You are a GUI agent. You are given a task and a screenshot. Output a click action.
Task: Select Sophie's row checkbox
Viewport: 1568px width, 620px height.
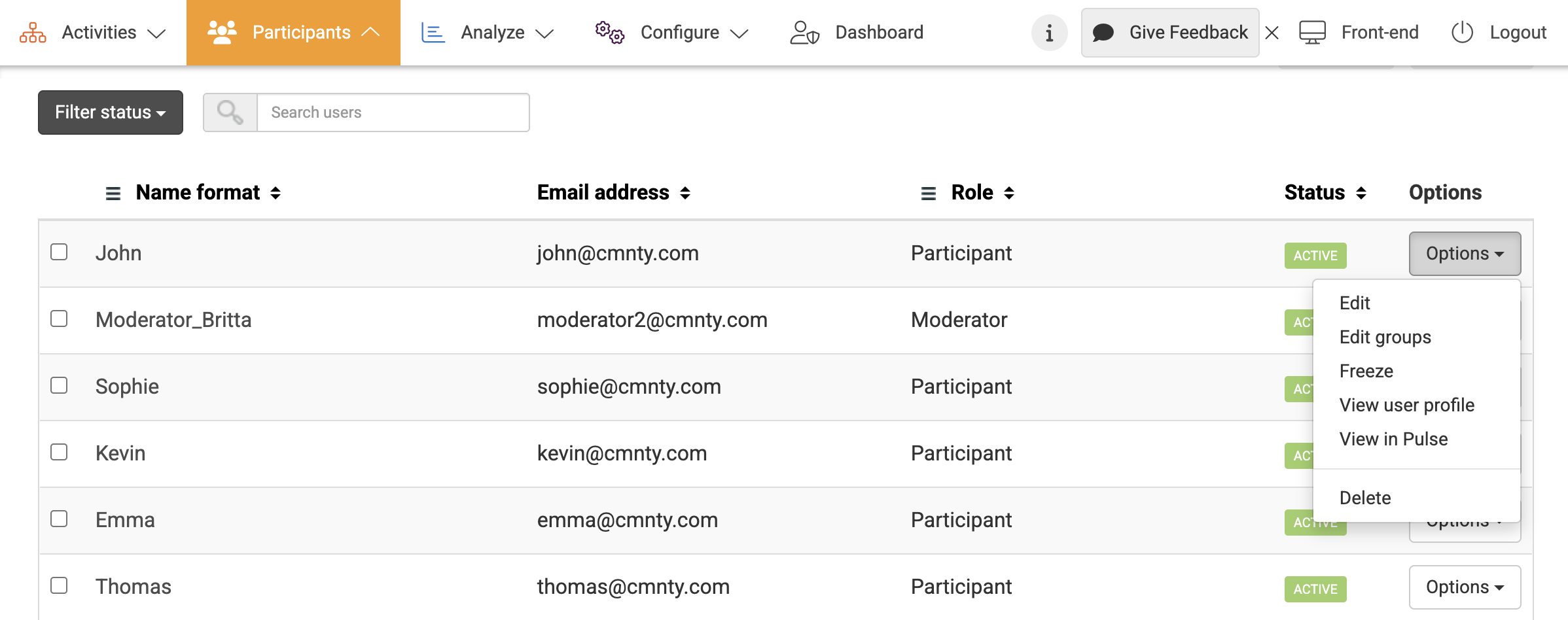click(59, 385)
